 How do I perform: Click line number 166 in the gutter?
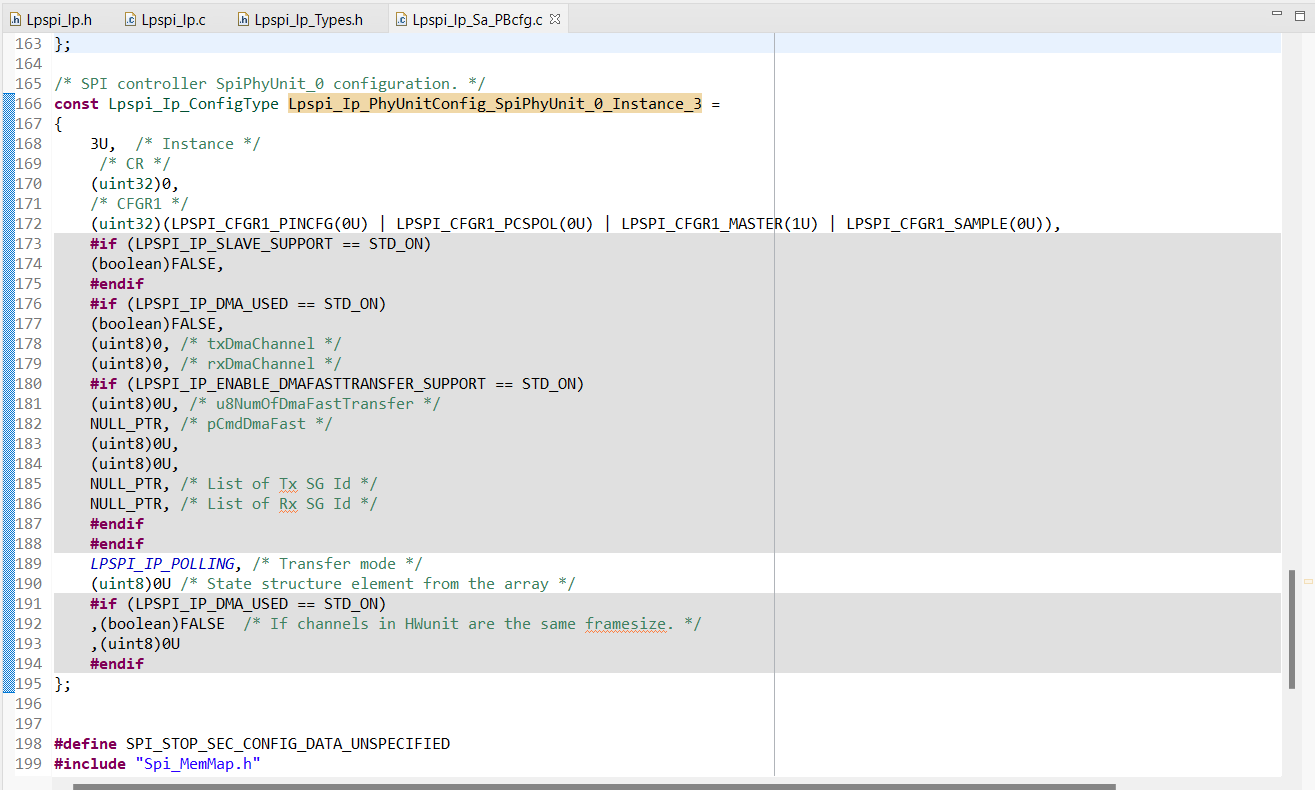(27, 103)
